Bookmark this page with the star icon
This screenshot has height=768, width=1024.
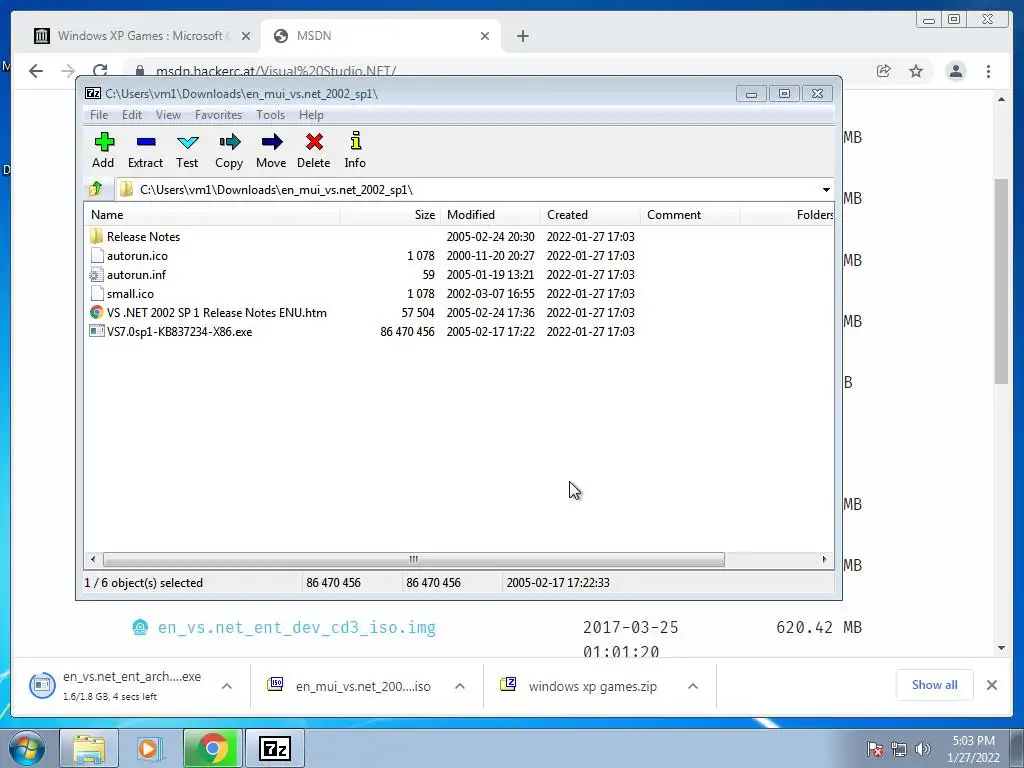coord(916,71)
